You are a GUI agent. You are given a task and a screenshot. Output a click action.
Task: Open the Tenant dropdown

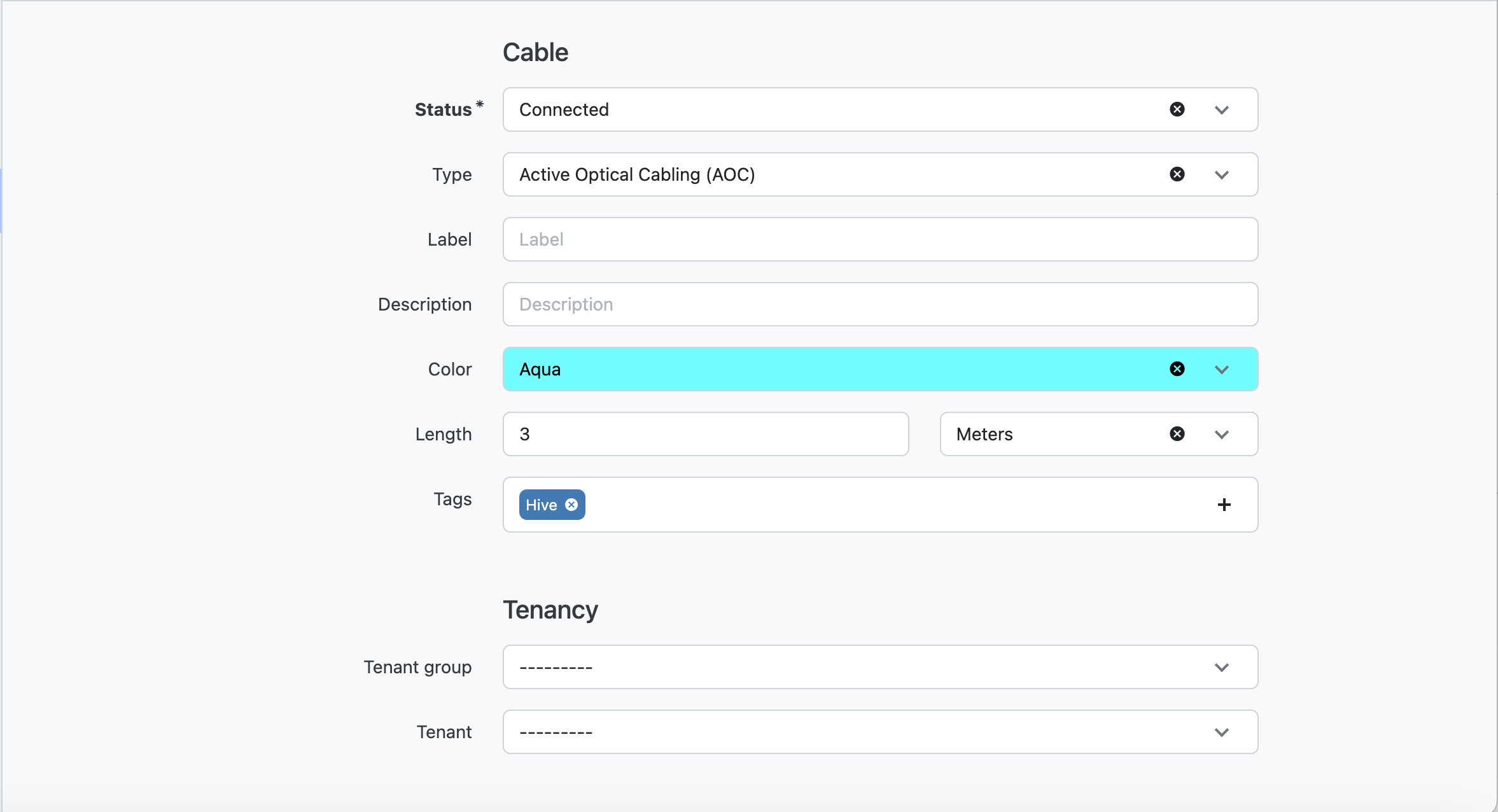[x=879, y=732]
